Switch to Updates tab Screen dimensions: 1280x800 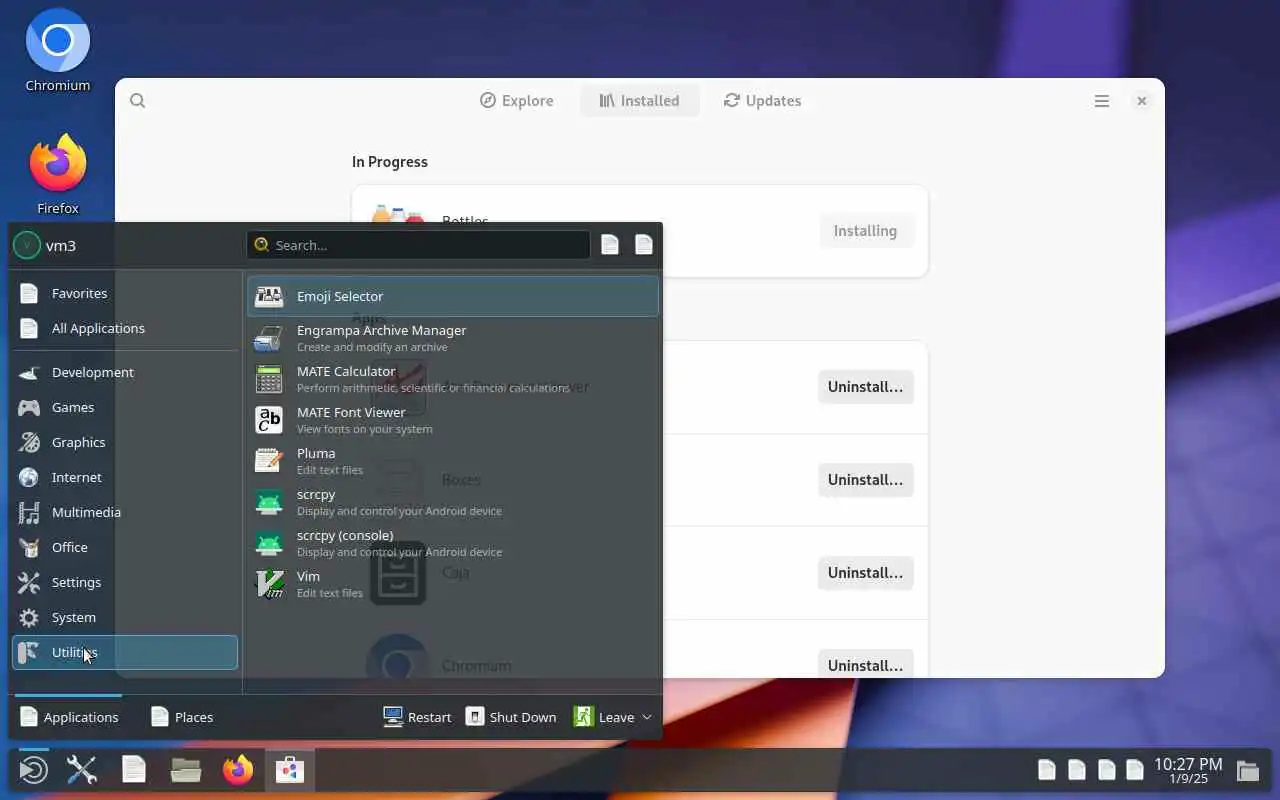(x=762, y=101)
